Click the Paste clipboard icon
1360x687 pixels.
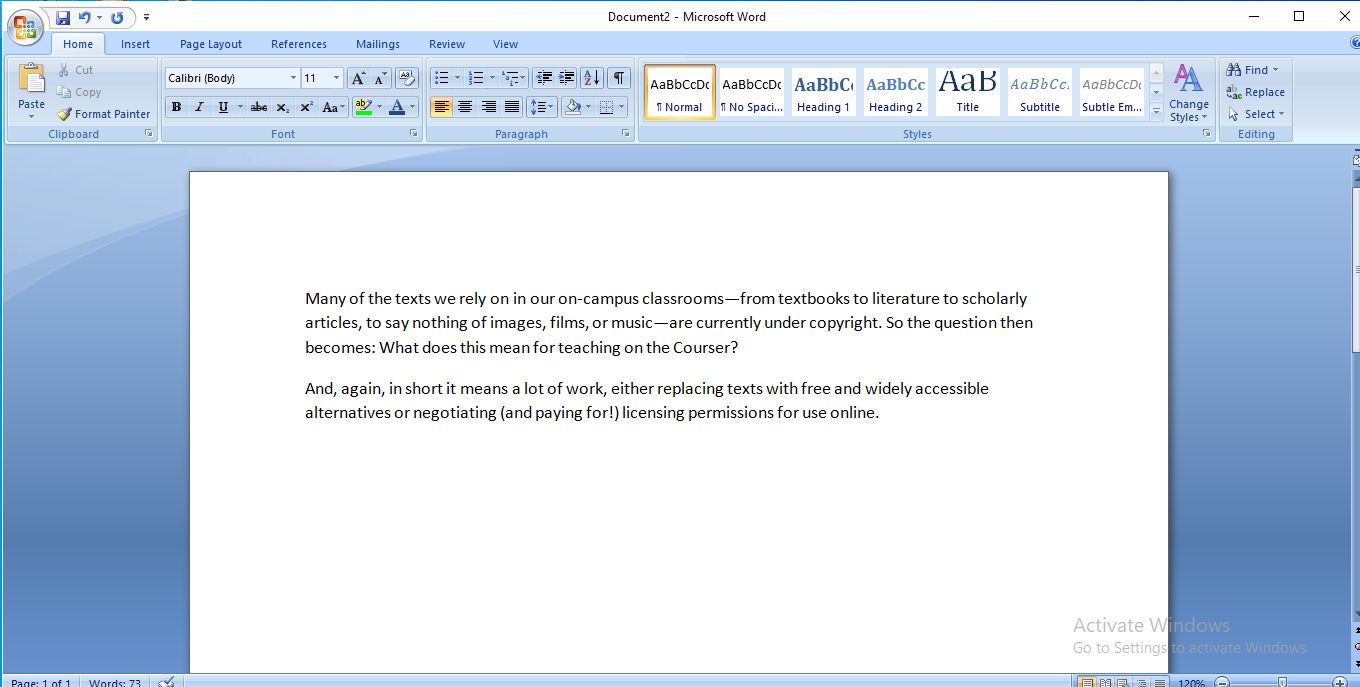[x=32, y=79]
